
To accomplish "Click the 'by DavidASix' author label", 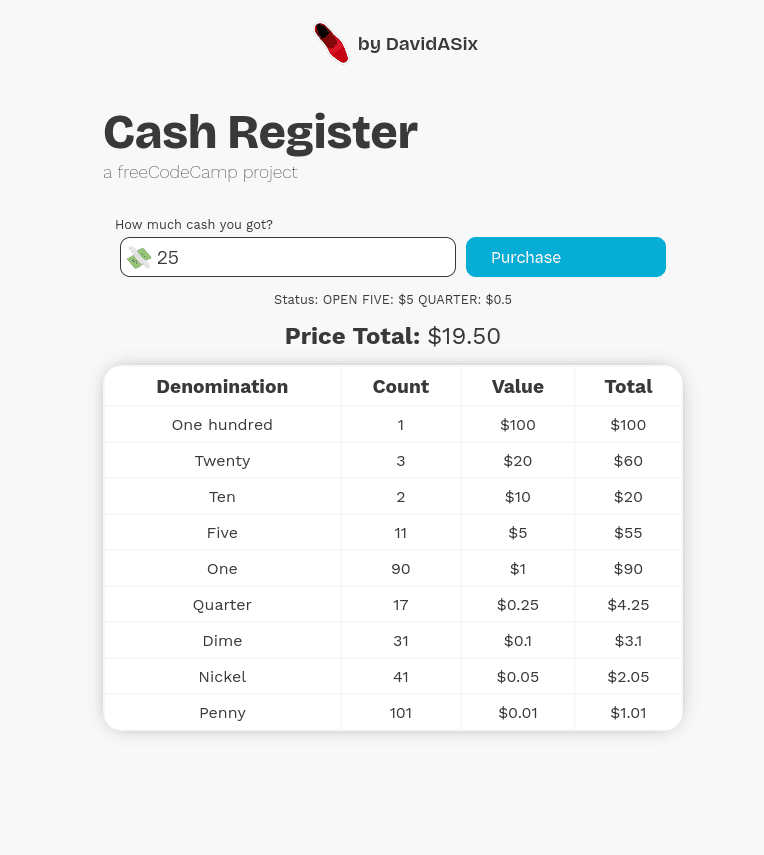I will 417,44.
